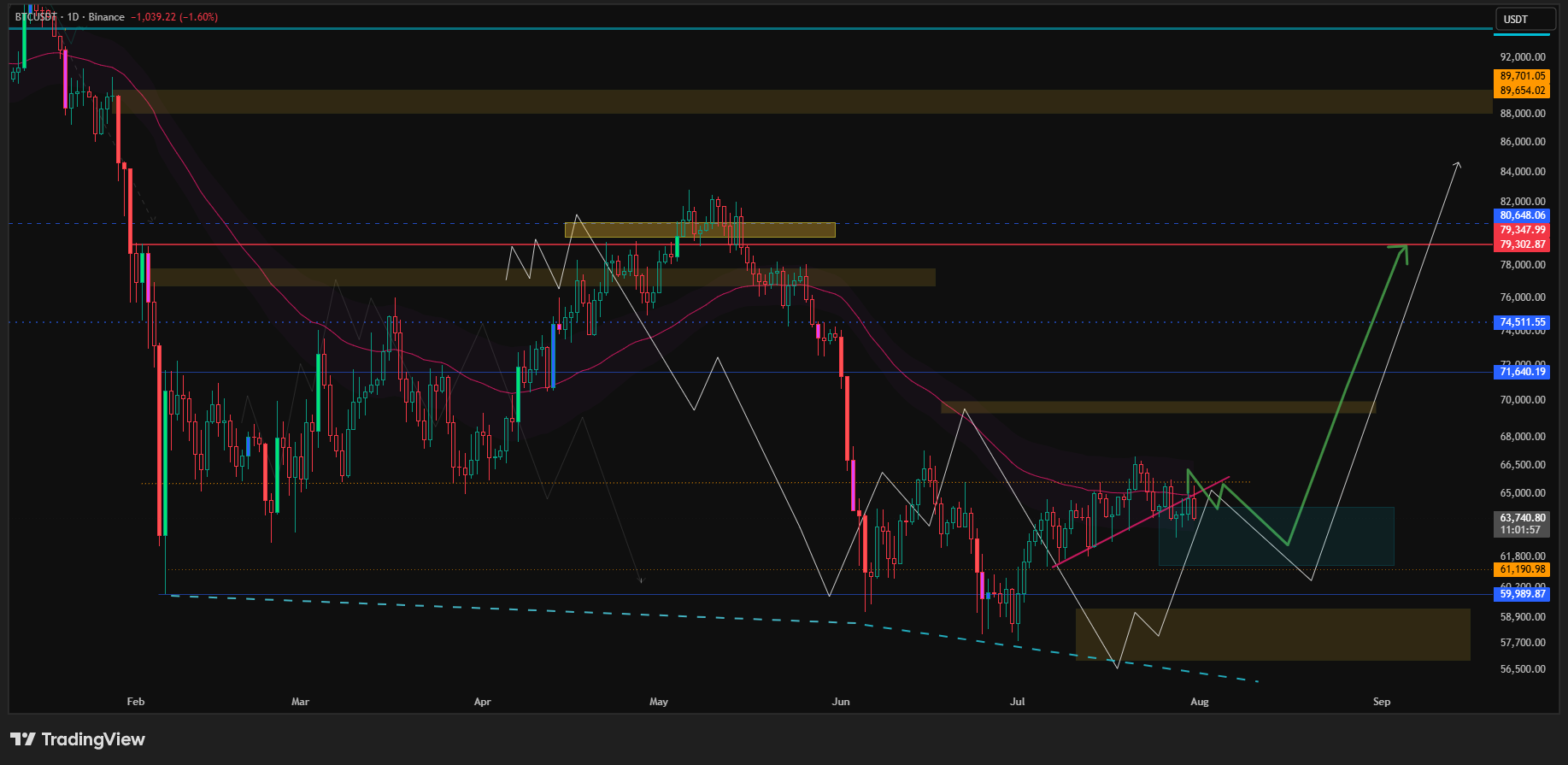1568x765 pixels.
Task: Click the 84,000.00 price axis tick
Action: pyautogui.click(x=1523, y=172)
